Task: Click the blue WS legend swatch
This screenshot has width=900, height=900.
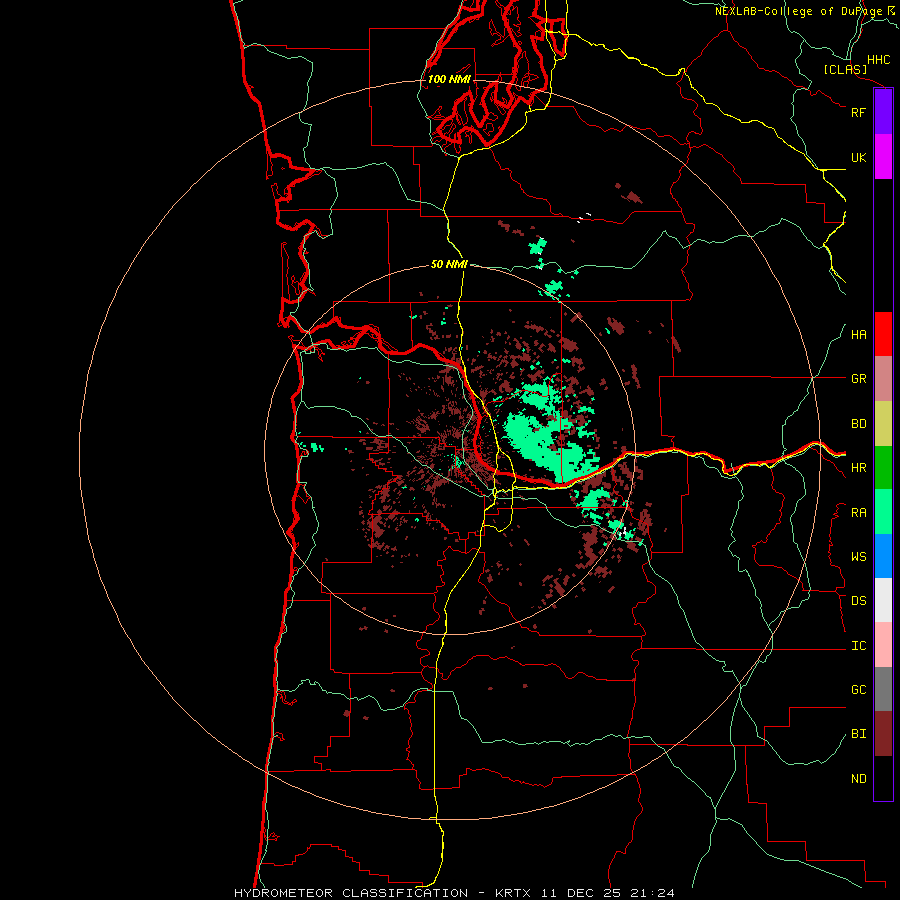Action: [x=883, y=556]
